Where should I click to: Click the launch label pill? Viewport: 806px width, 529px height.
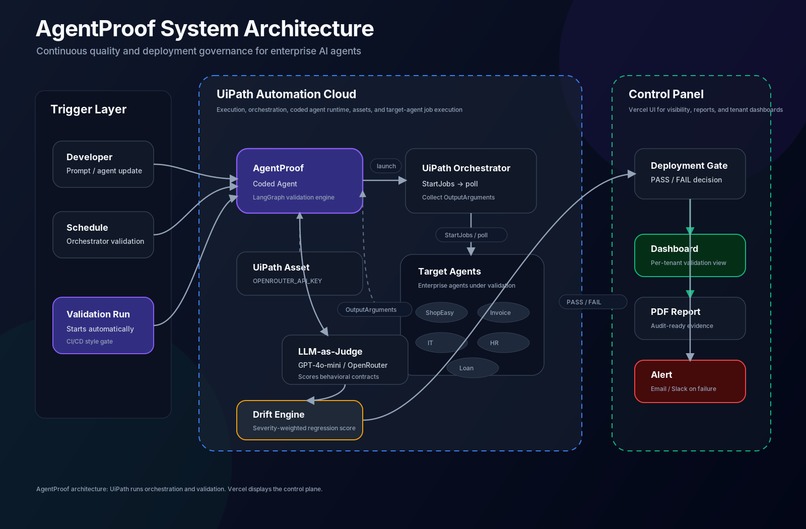point(386,166)
